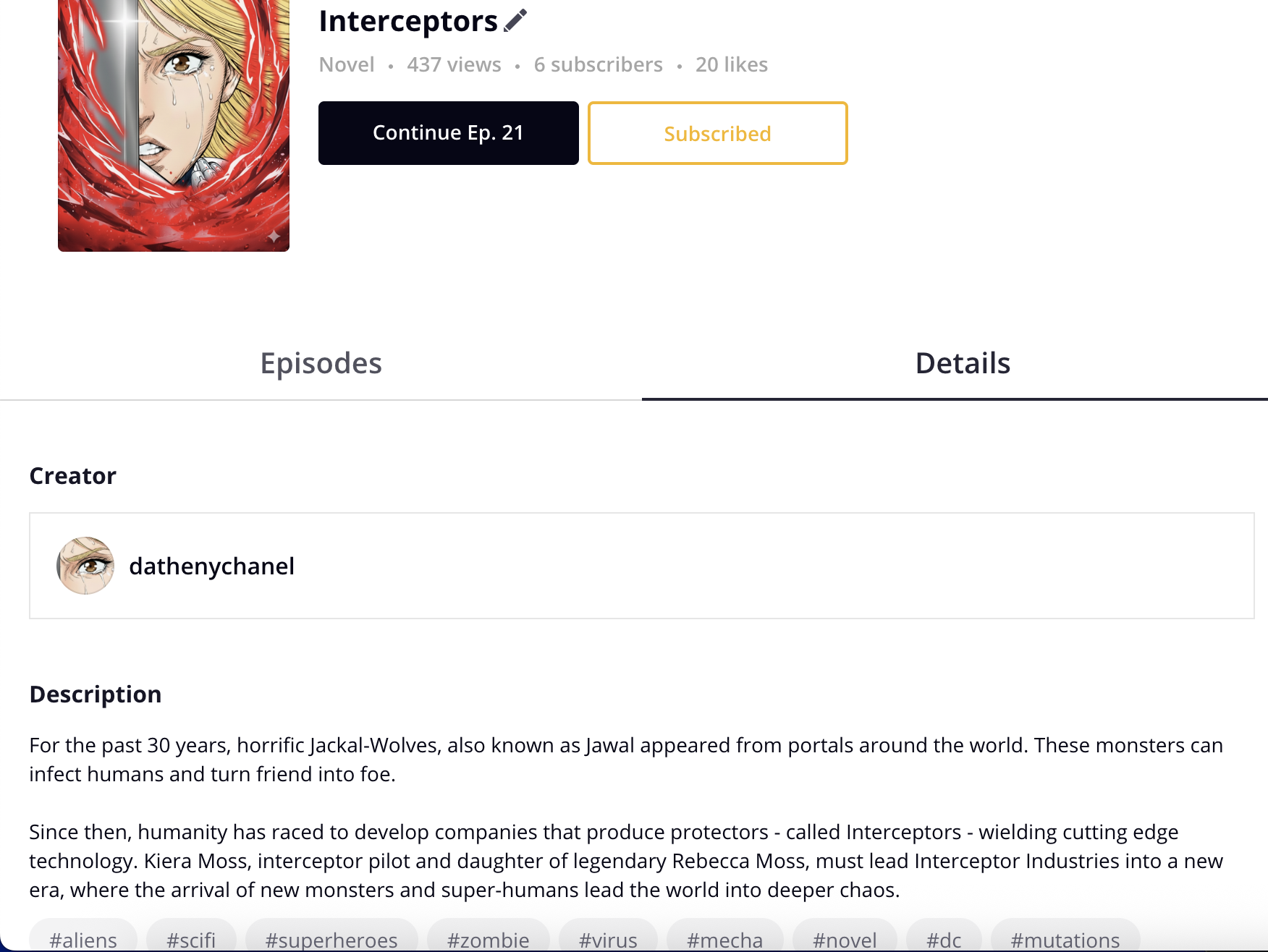Click the #mecha tag
Viewport: 1268px width, 952px height.
(x=725, y=939)
